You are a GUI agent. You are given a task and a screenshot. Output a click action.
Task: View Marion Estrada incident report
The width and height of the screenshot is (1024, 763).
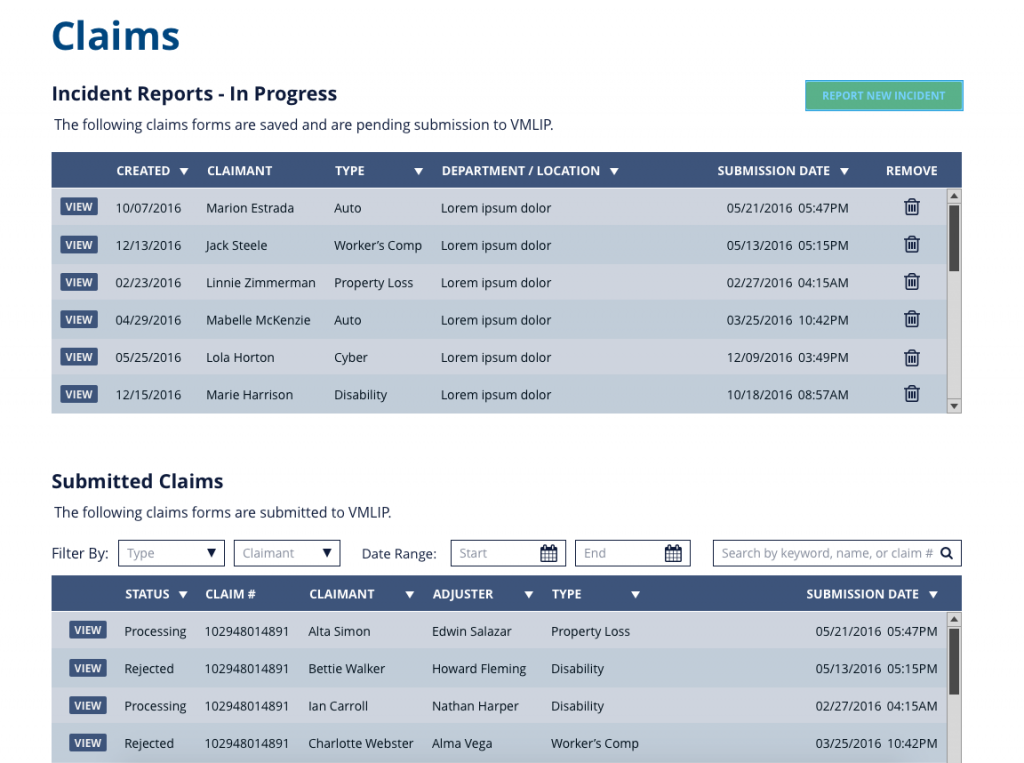79,207
